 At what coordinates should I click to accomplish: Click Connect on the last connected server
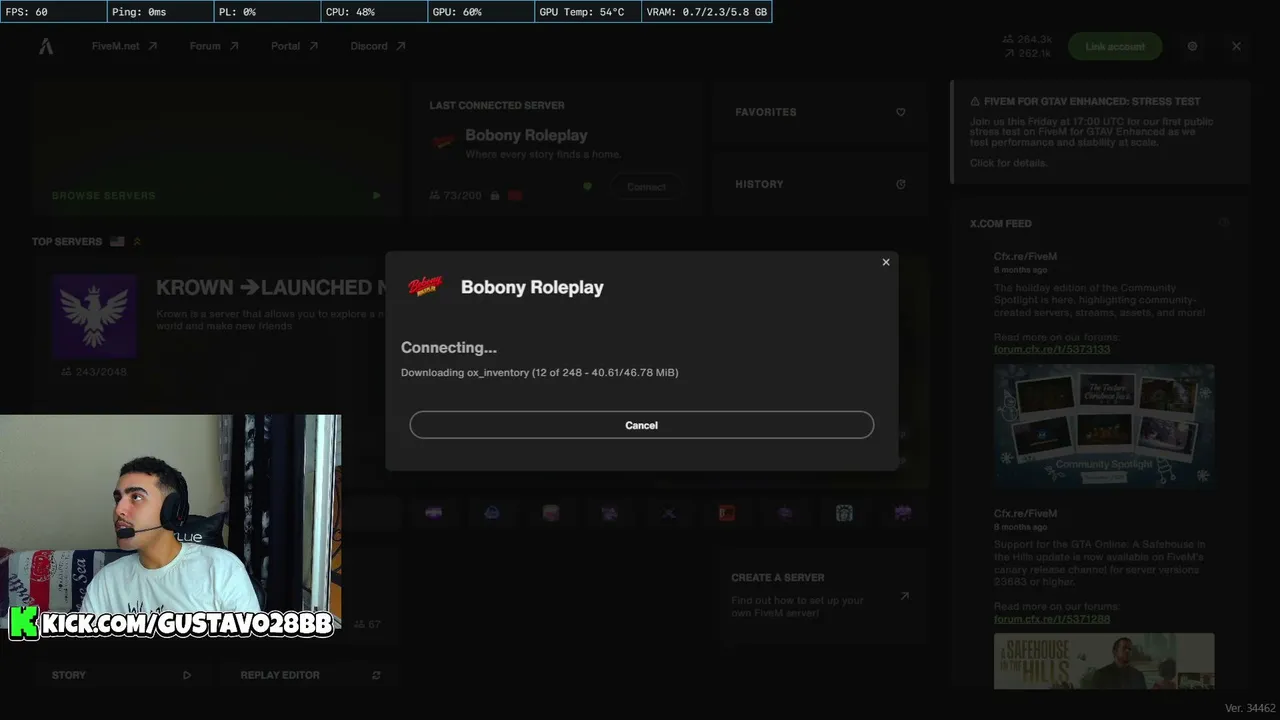click(x=646, y=187)
